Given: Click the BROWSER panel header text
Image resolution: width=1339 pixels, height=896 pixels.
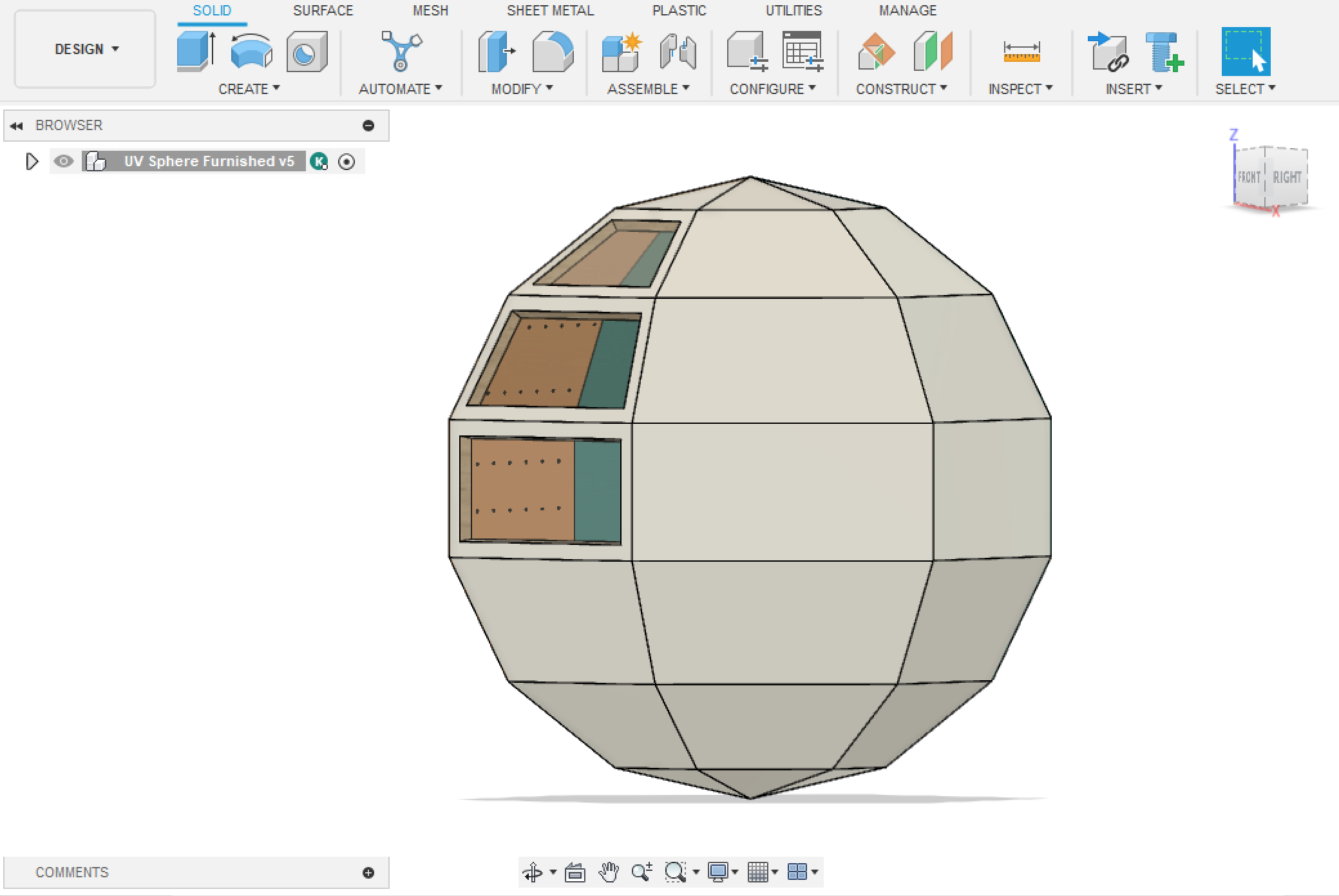Looking at the screenshot, I should pyautogui.click(x=69, y=125).
